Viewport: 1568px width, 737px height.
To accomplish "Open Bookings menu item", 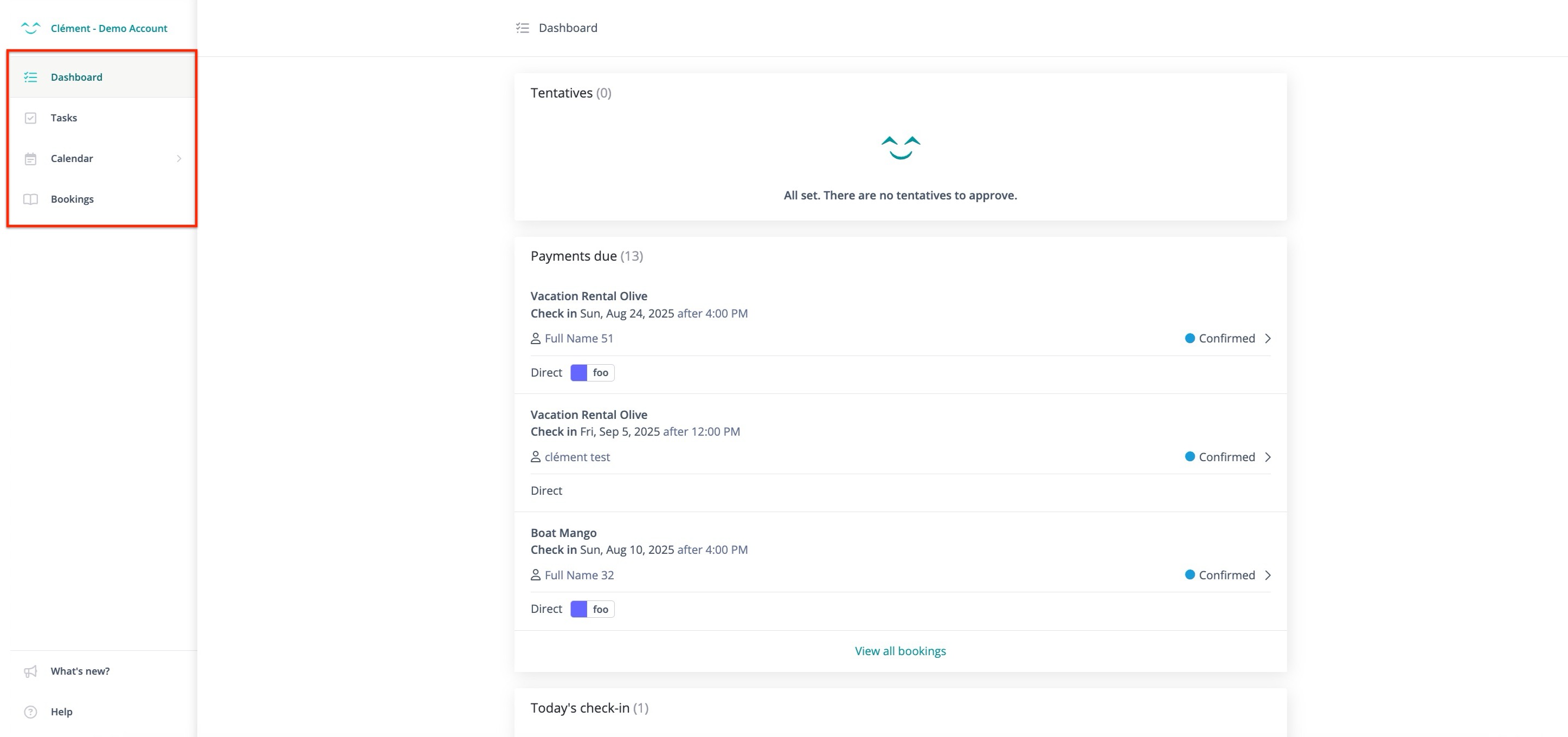I will [x=72, y=199].
